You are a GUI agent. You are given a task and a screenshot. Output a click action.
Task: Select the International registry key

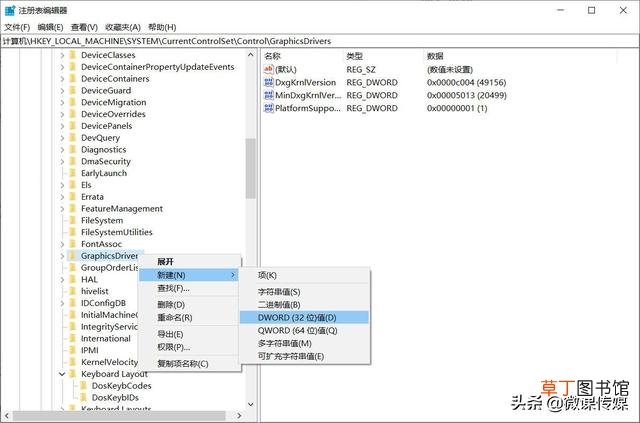pos(106,338)
